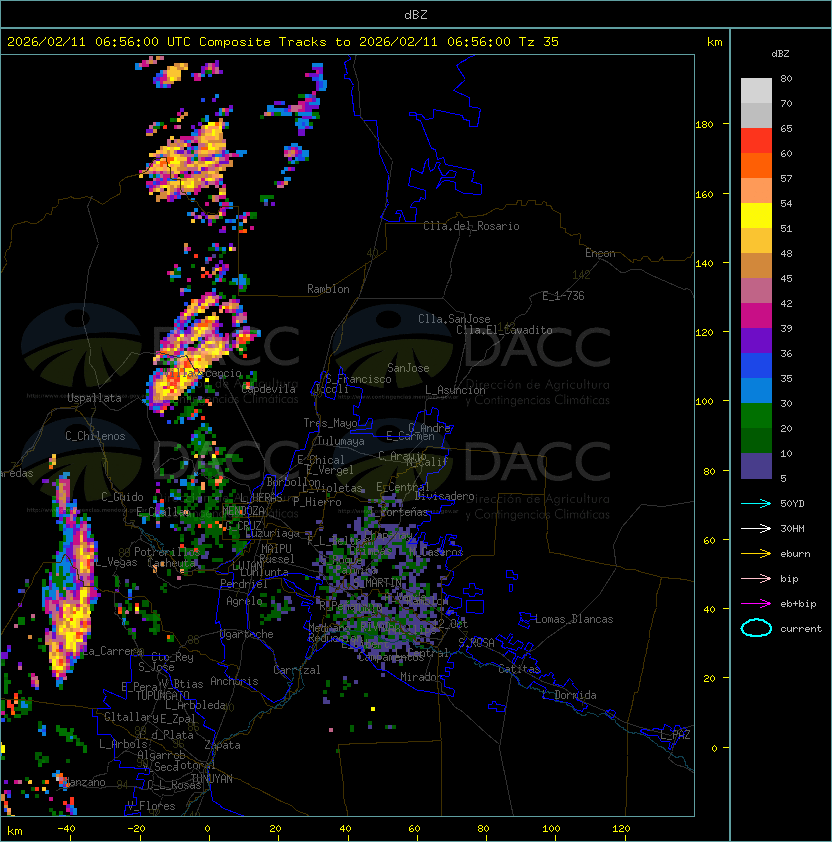The image size is (832, 842).
Task: Click the 'Uspallata' place label
Action: [94, 398]
